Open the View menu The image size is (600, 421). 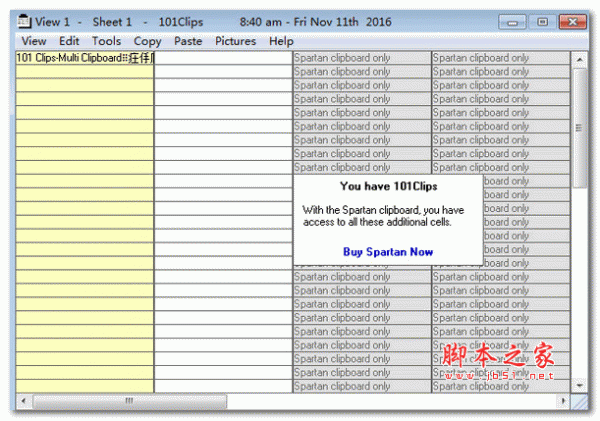click(x=34, y=41)
